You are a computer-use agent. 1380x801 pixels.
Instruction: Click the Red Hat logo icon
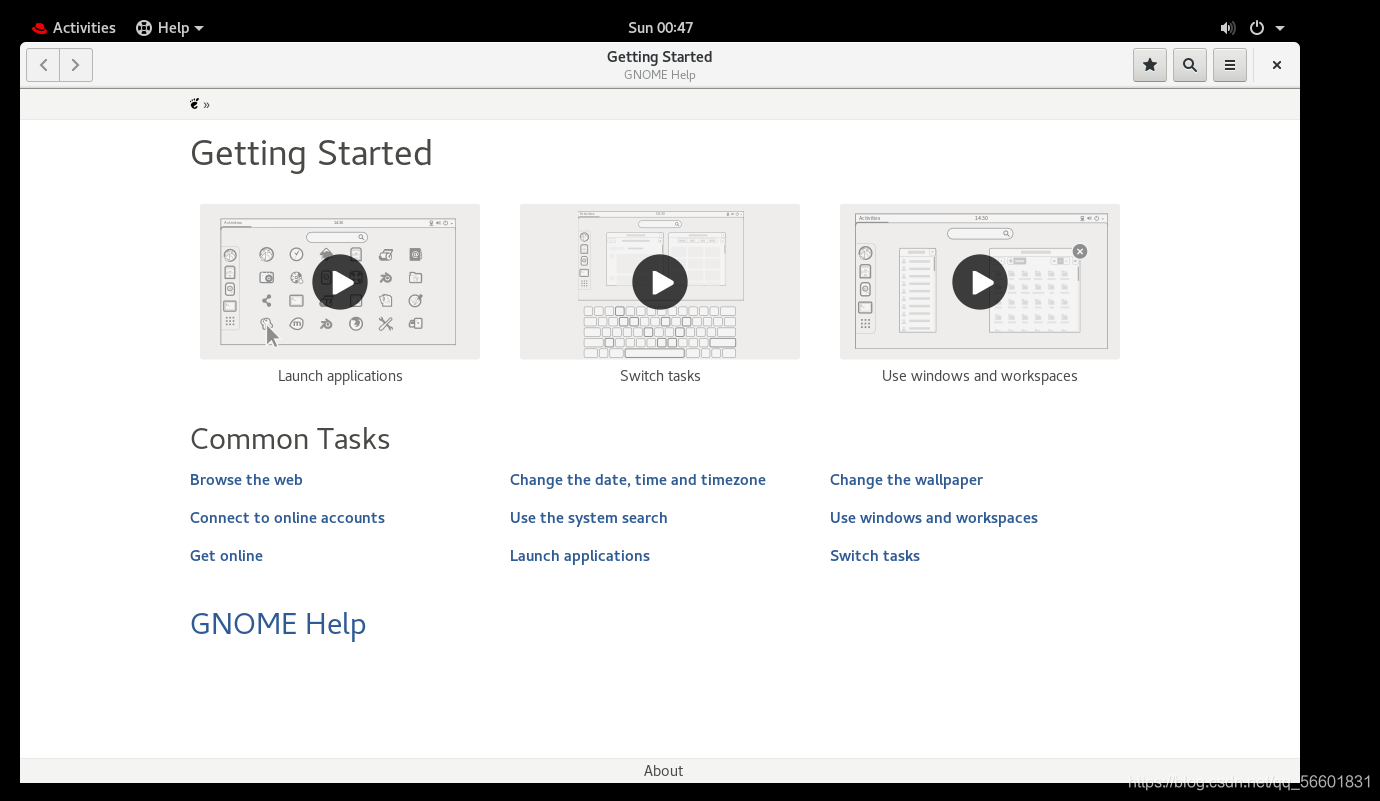(40, 28)
